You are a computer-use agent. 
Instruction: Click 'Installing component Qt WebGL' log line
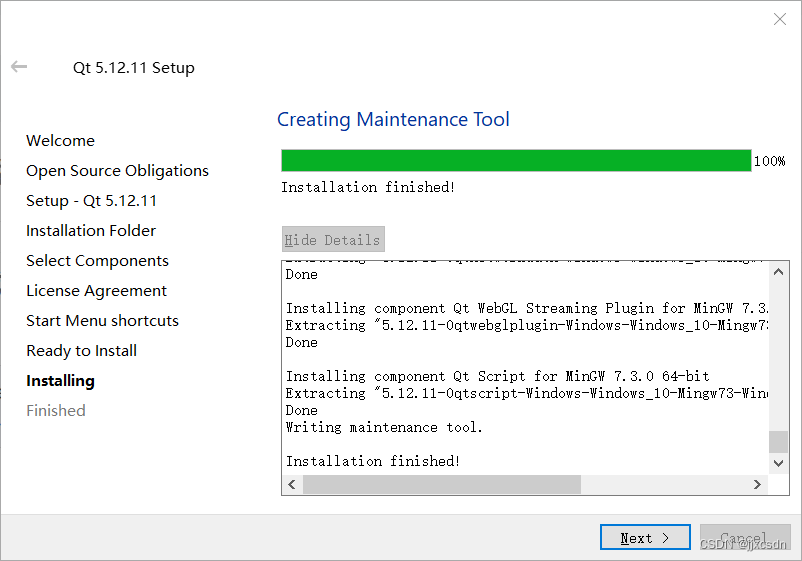tap(526, 308)
